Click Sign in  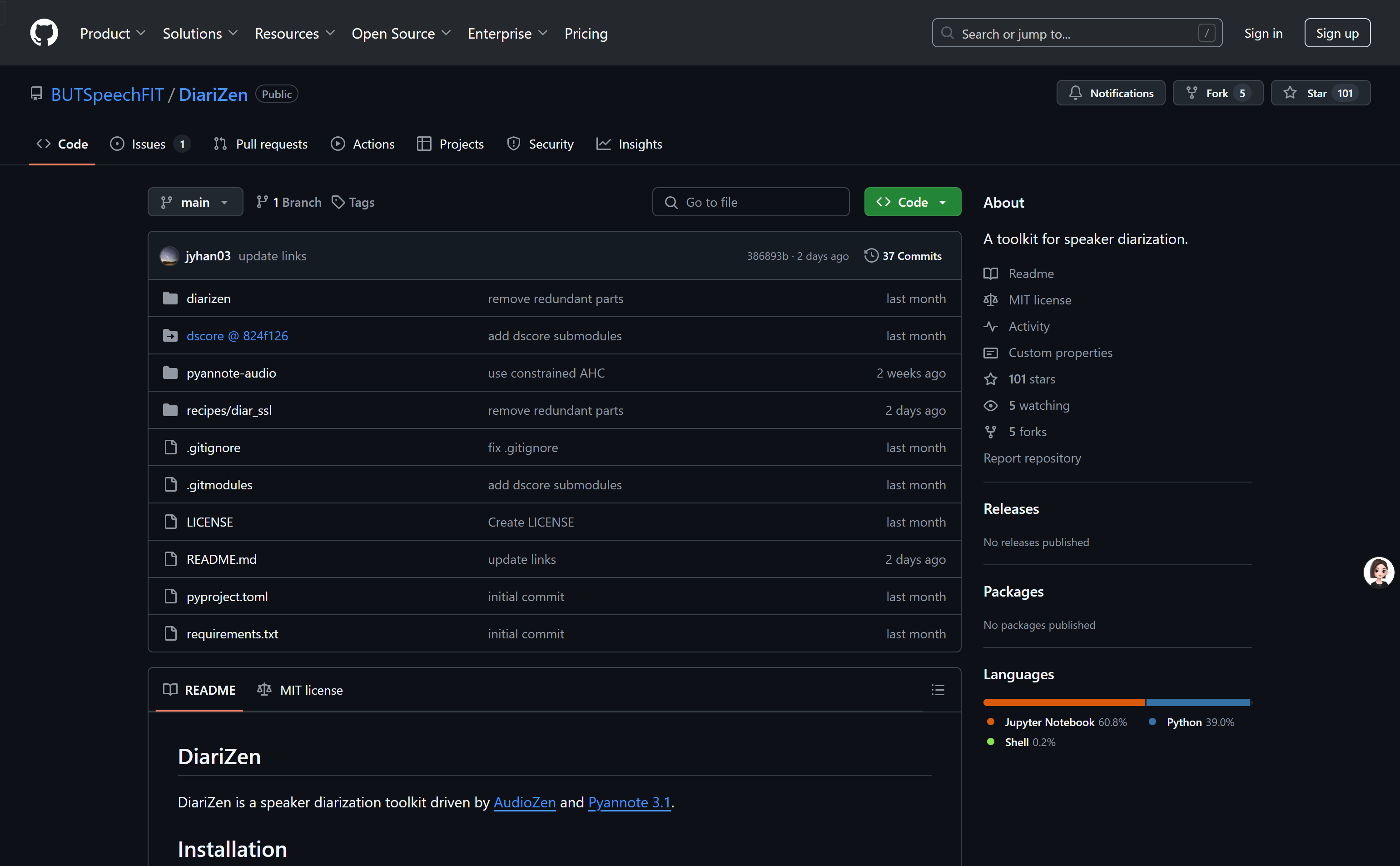tap(1263, 33)
